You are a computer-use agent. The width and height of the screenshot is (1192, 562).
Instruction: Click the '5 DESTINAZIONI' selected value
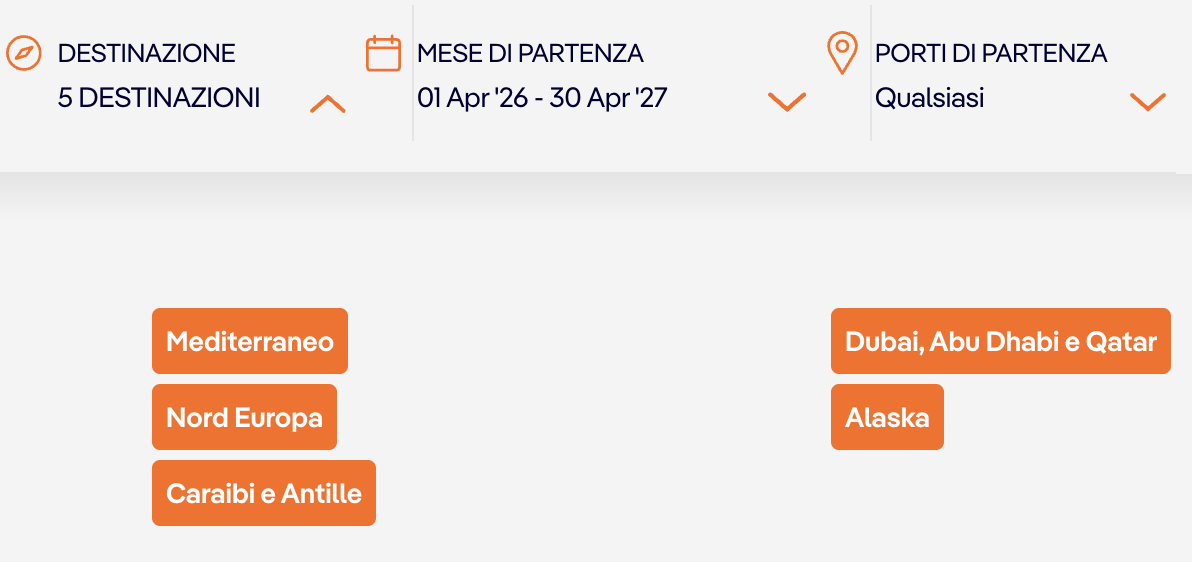(159, 98)
